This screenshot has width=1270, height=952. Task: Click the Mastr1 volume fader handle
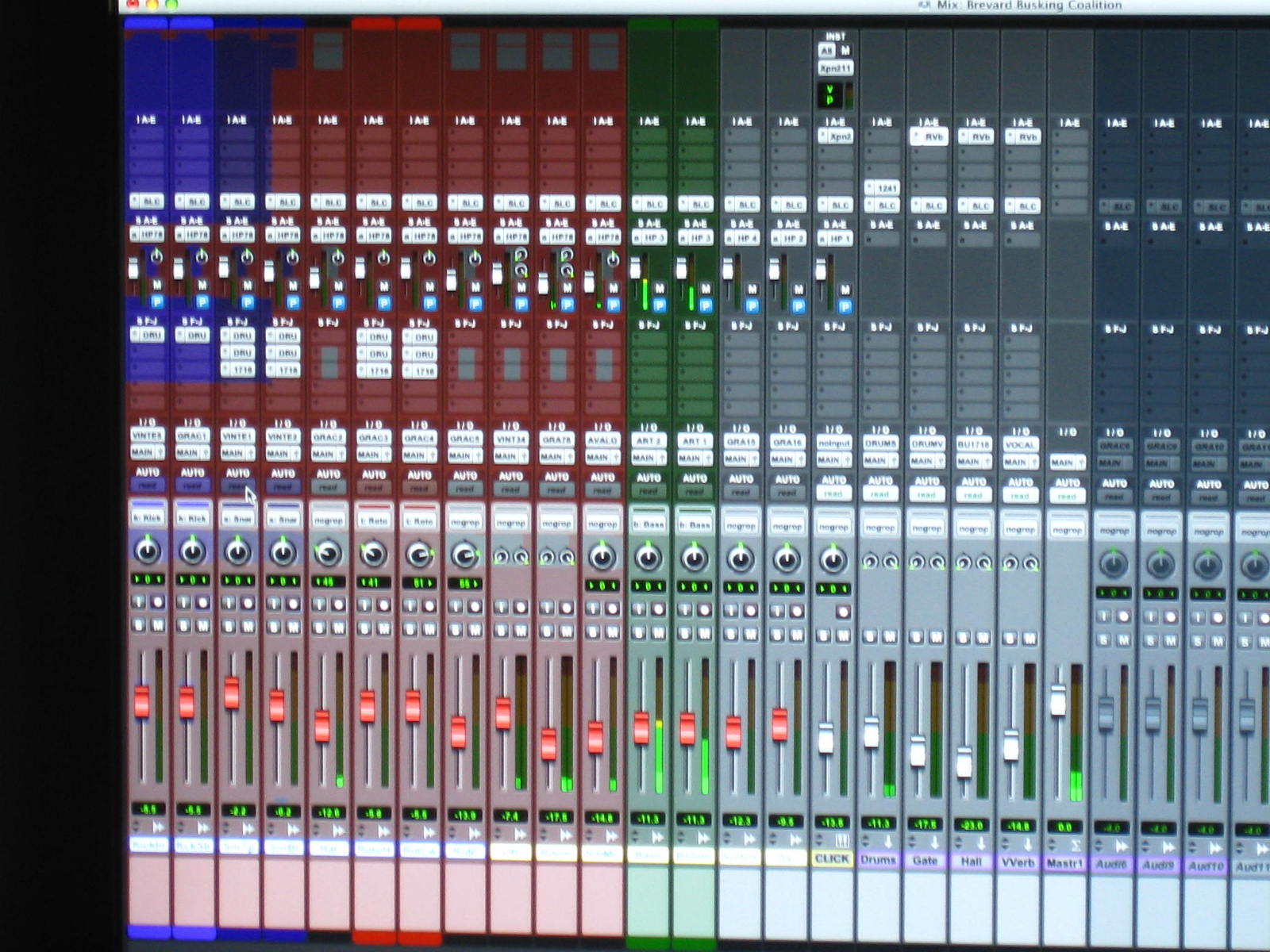(1057, 701)
